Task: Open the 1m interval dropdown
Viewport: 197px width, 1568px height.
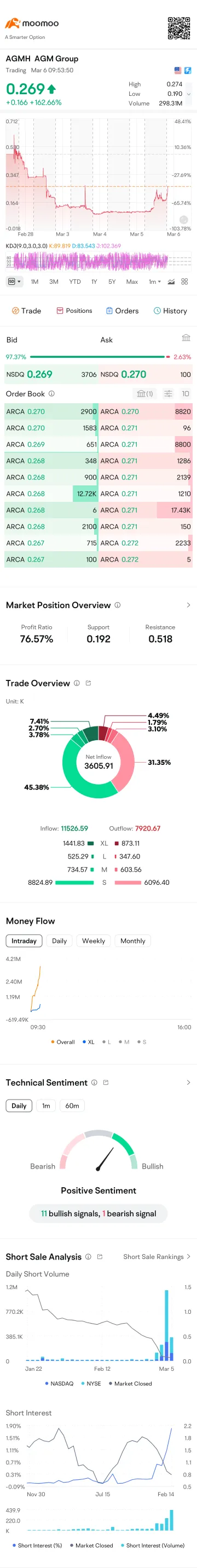Action: tap(155, 282)
